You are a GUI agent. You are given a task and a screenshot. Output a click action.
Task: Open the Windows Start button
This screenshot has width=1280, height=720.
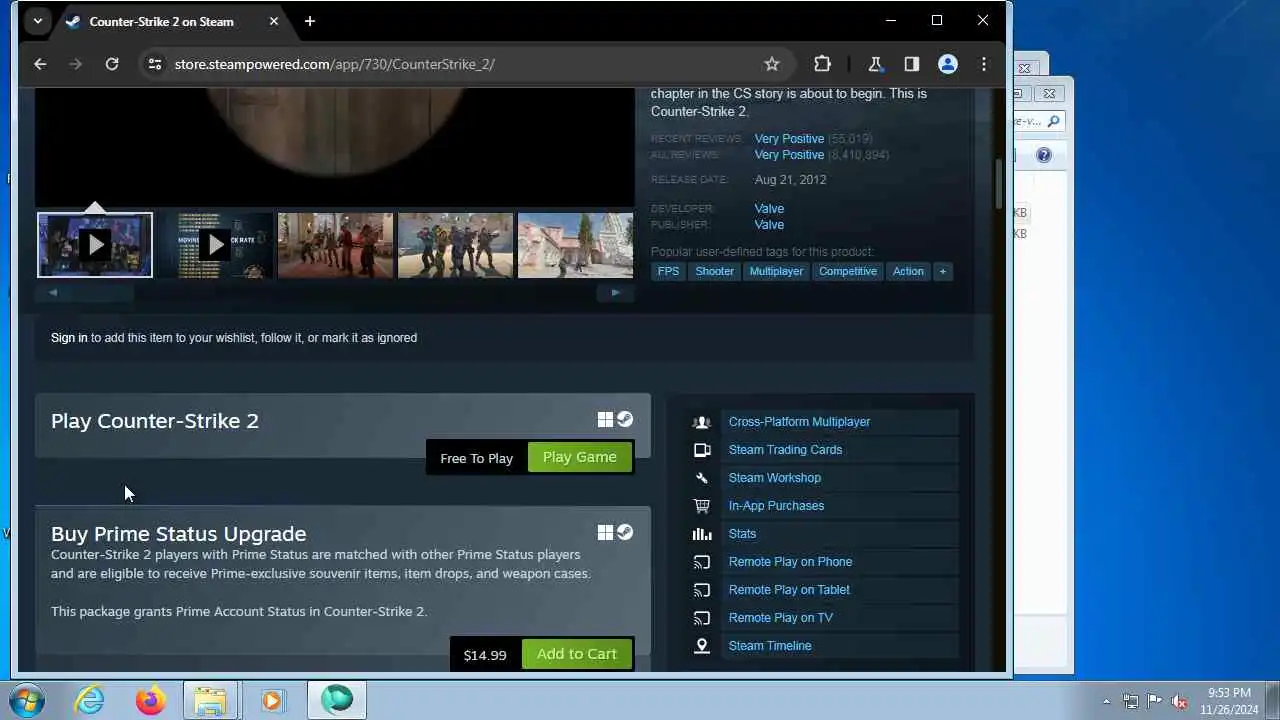(26, 700)
